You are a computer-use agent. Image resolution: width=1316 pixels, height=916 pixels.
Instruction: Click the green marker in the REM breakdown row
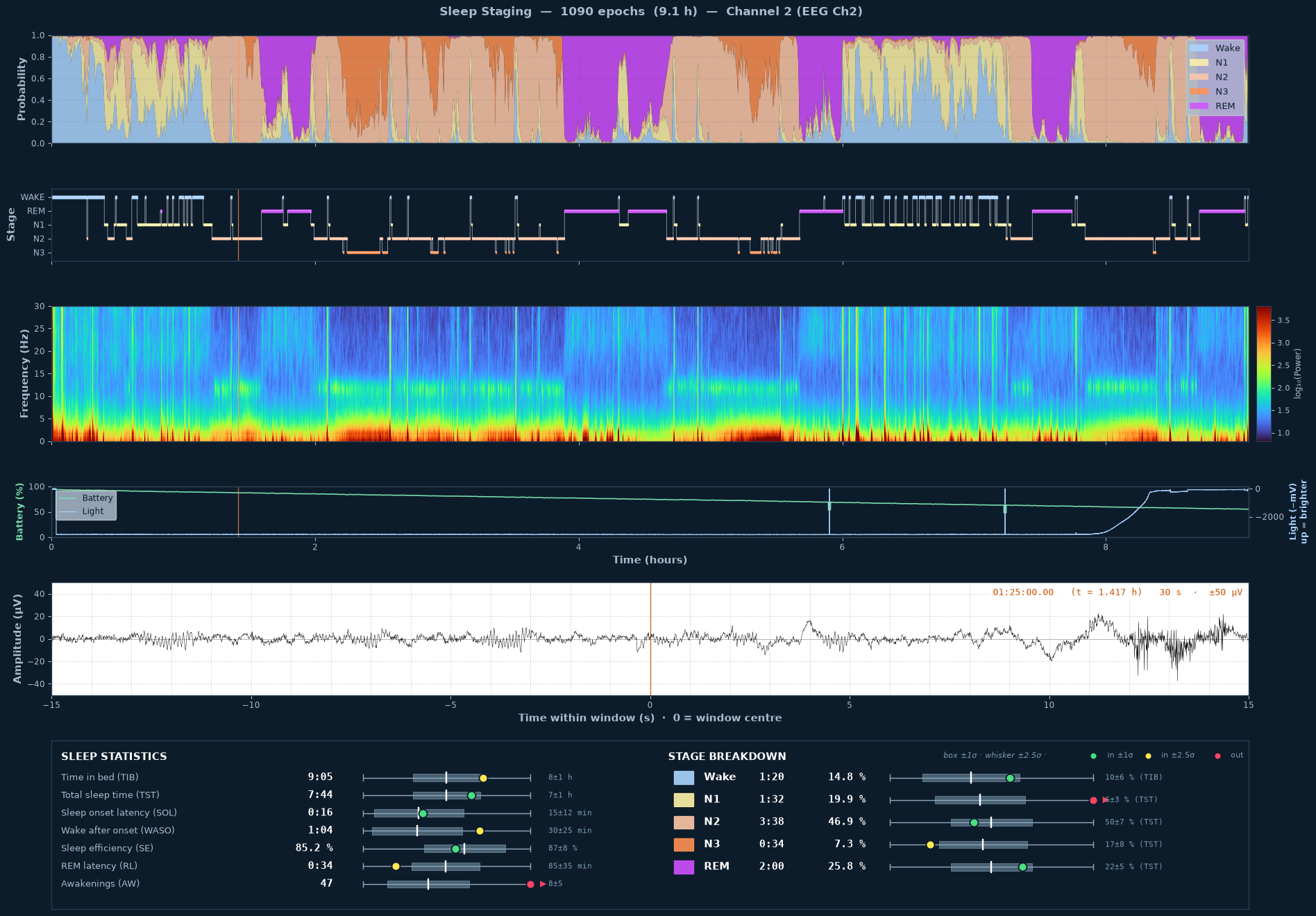coord(1022,867)
